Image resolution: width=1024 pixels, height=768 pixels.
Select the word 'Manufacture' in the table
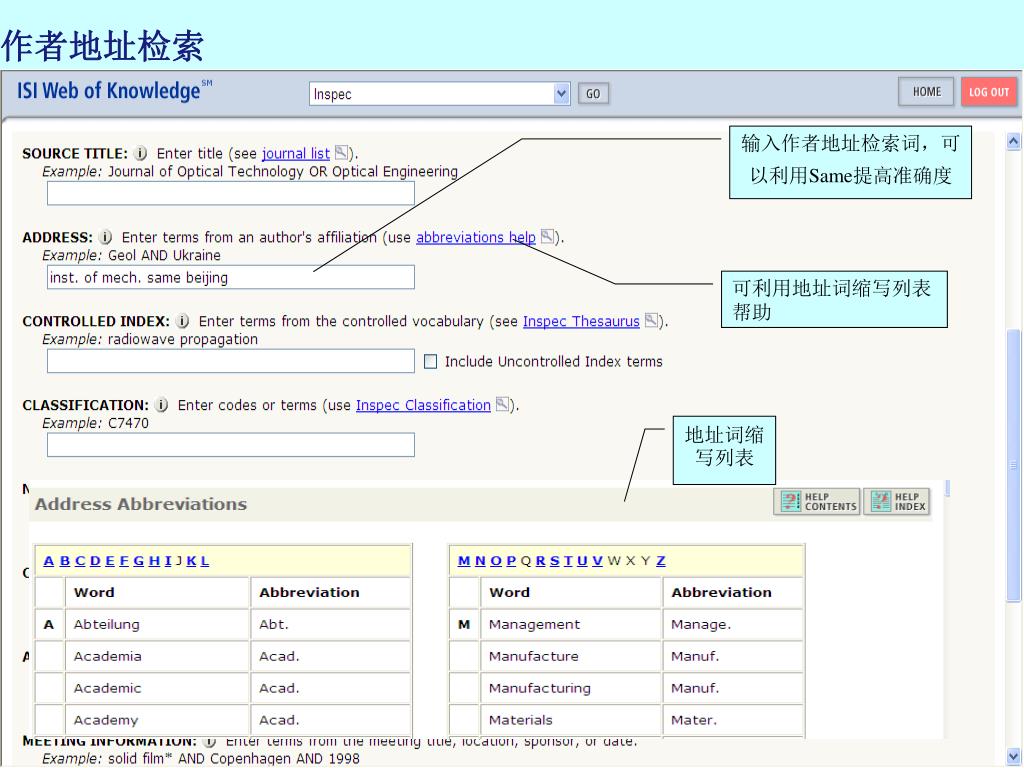(534, 656)
